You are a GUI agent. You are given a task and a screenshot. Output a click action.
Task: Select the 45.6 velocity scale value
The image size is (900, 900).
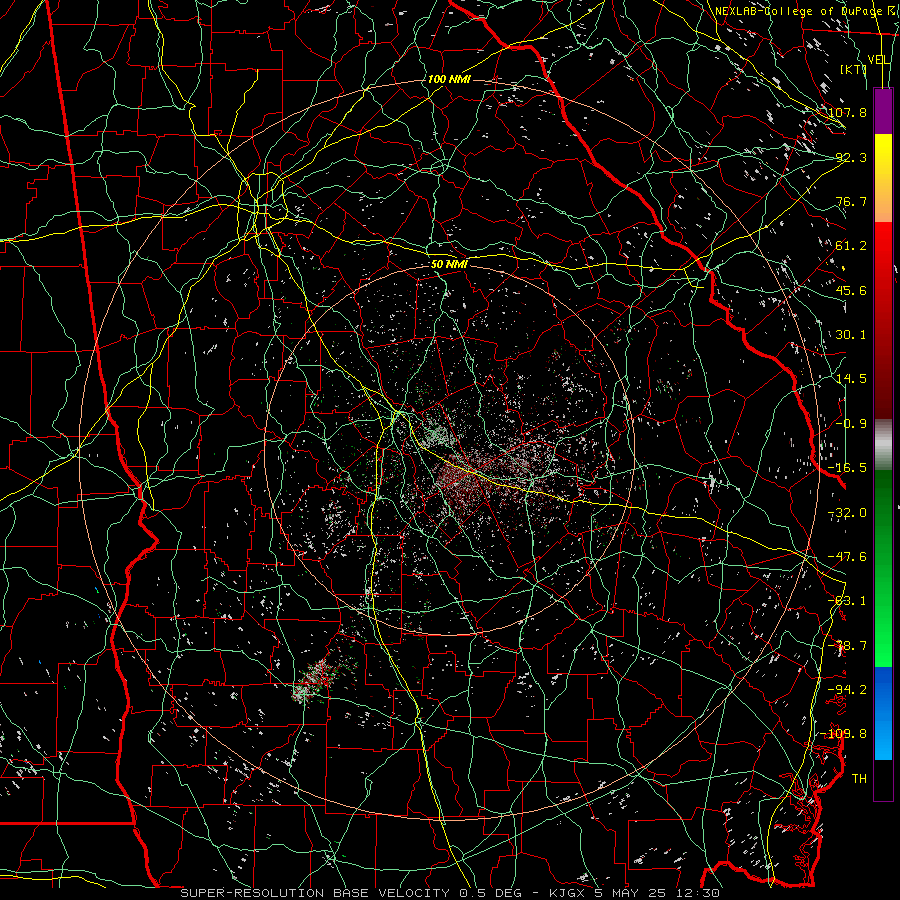tap(851, 290)
